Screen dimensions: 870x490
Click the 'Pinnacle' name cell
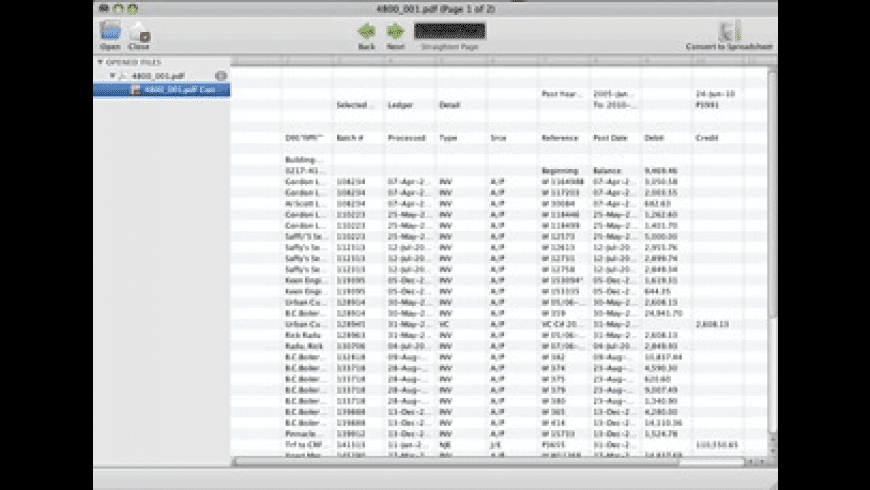coord(303,434)
